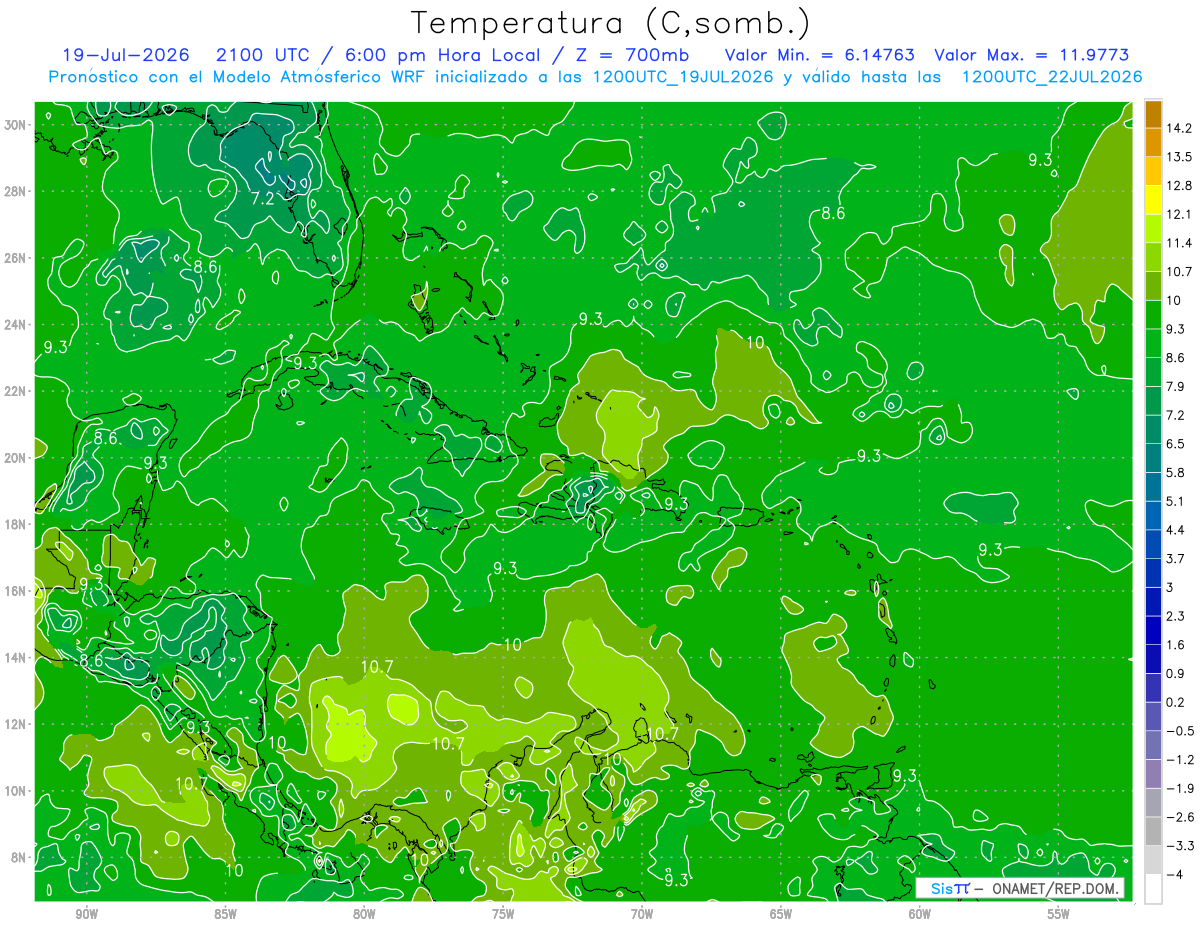This screenshot has height=927, width=1200.
Task: Click the 28N latitude axis label
Action: click(x=16, y=191)
